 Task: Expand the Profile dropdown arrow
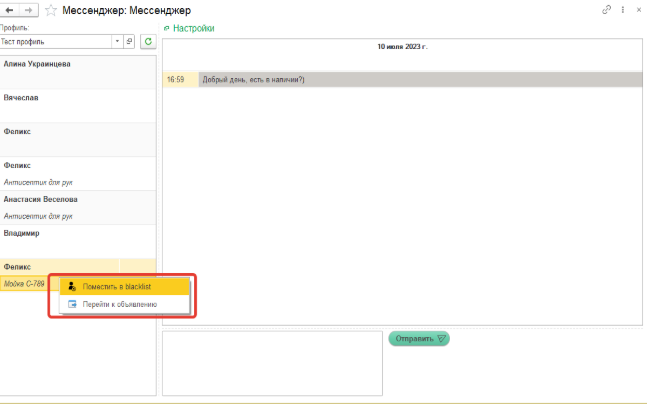click(117, 42)
